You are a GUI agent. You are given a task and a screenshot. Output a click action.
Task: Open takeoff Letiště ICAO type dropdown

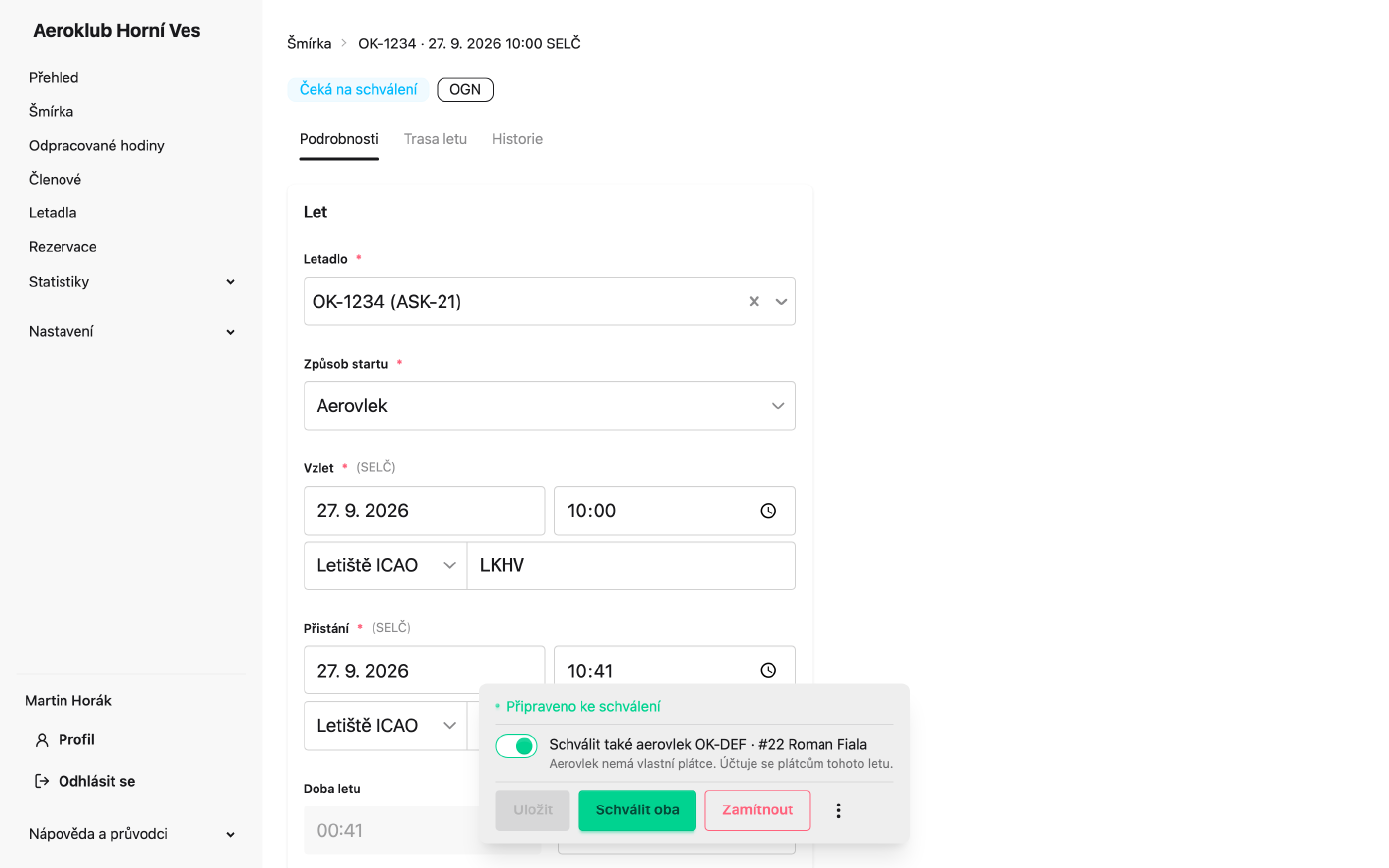point(385,565)
